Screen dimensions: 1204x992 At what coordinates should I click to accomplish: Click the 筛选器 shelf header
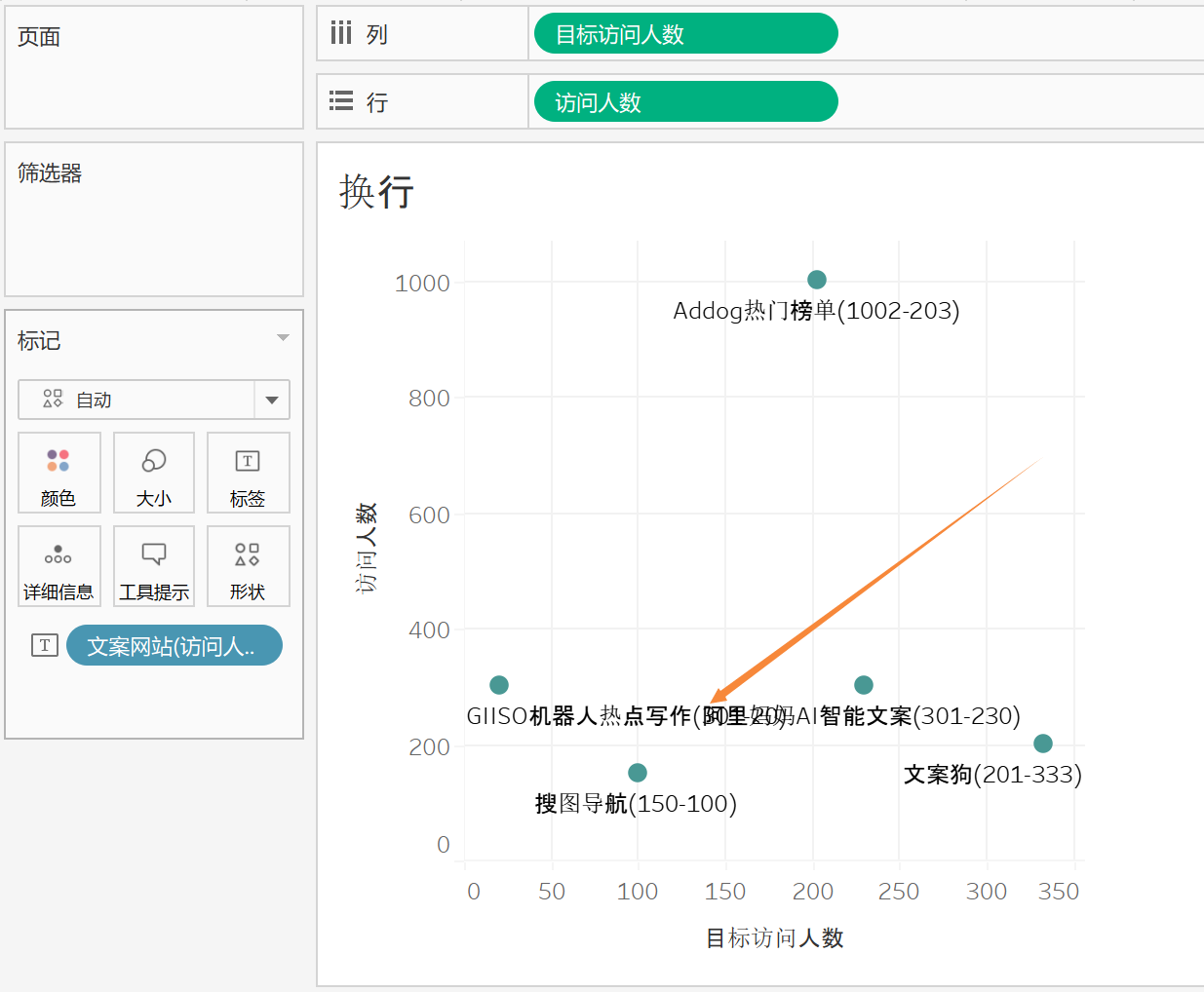tap(50, 173)
